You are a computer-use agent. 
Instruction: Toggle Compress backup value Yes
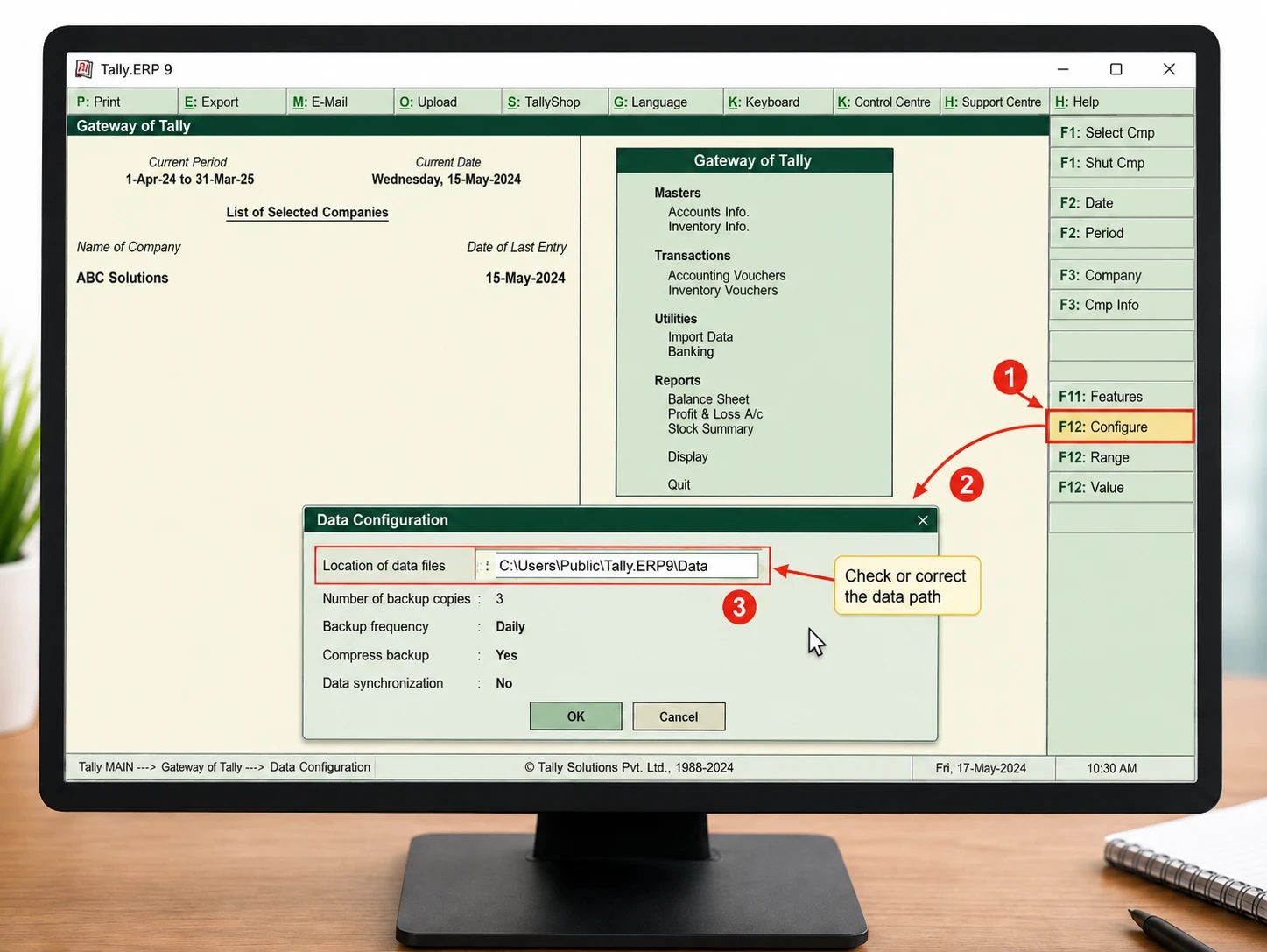tap(506, 655)
